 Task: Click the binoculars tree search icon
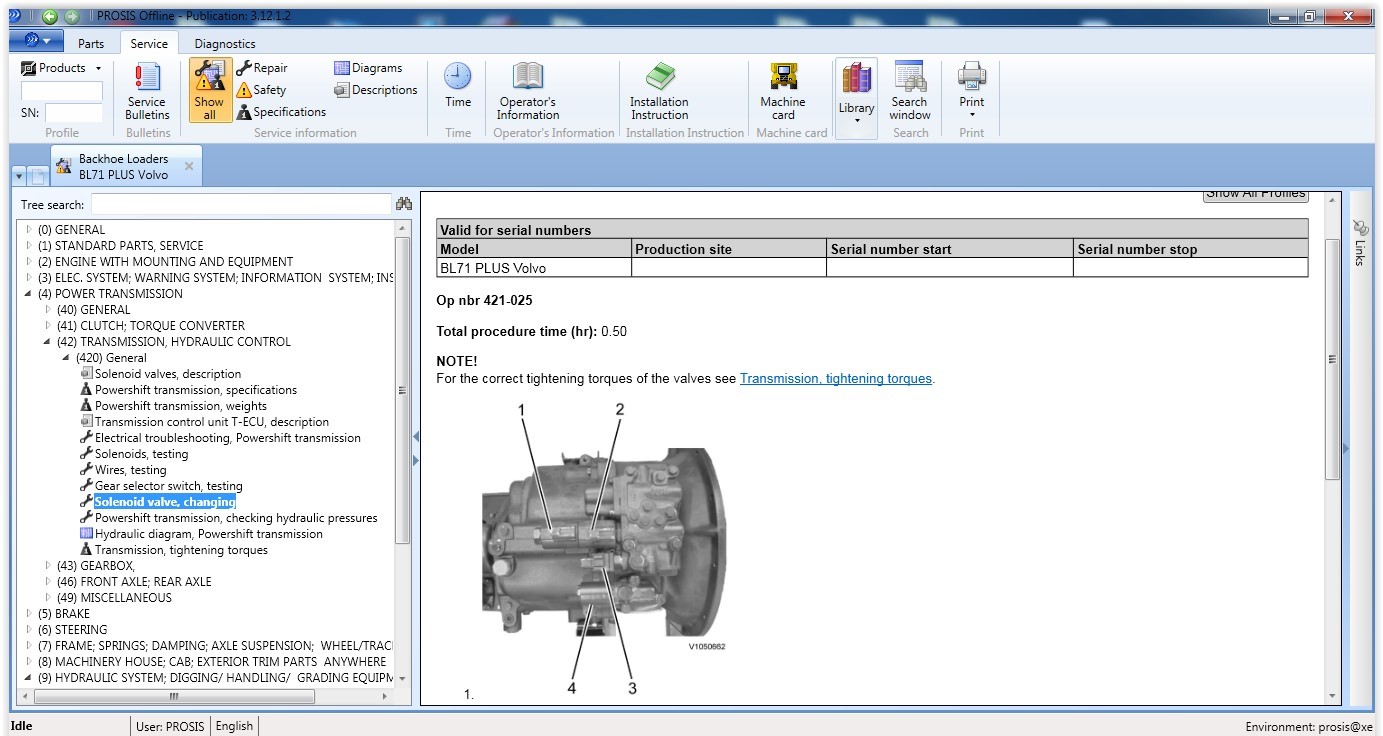pos(404,204)
